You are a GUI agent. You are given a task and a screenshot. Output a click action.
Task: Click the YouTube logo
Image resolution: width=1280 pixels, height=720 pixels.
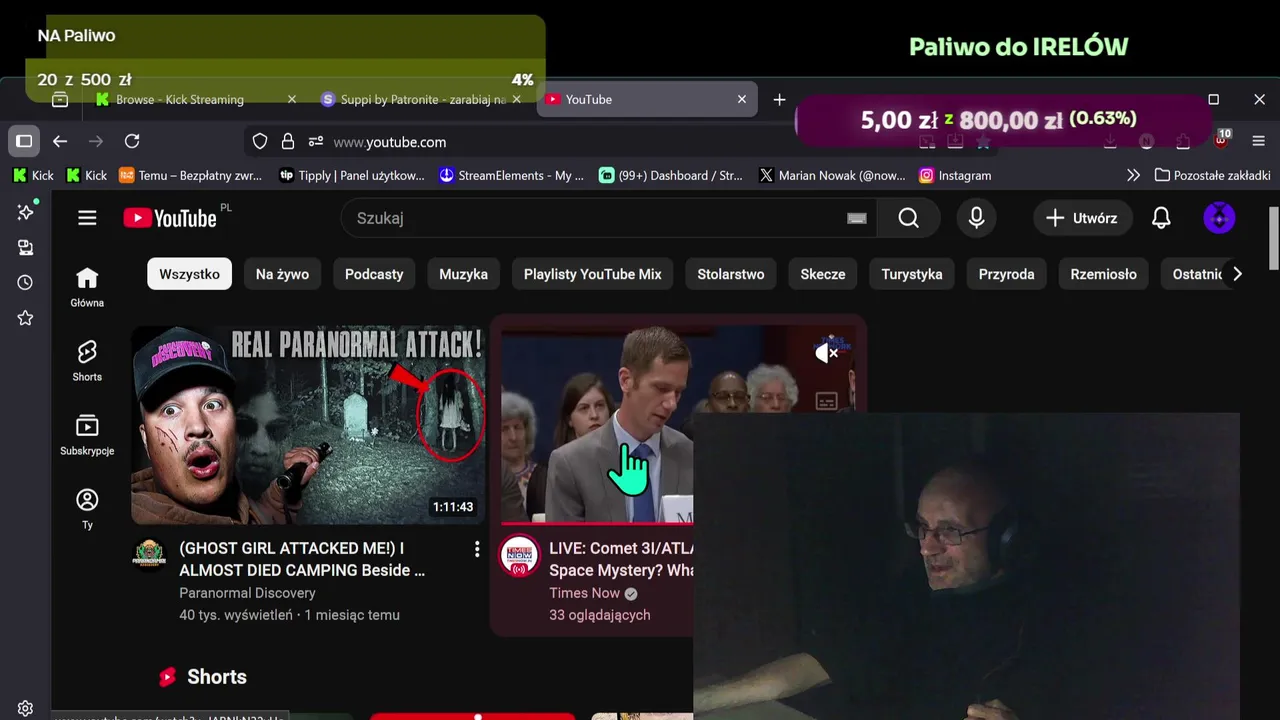[x=170, y=218]
